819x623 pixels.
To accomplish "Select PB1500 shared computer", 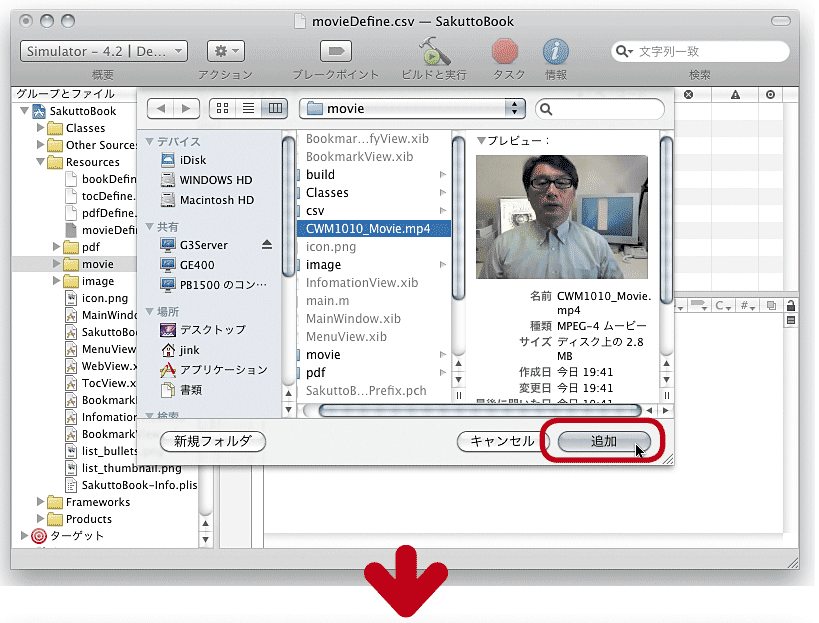I will (214, 285).
